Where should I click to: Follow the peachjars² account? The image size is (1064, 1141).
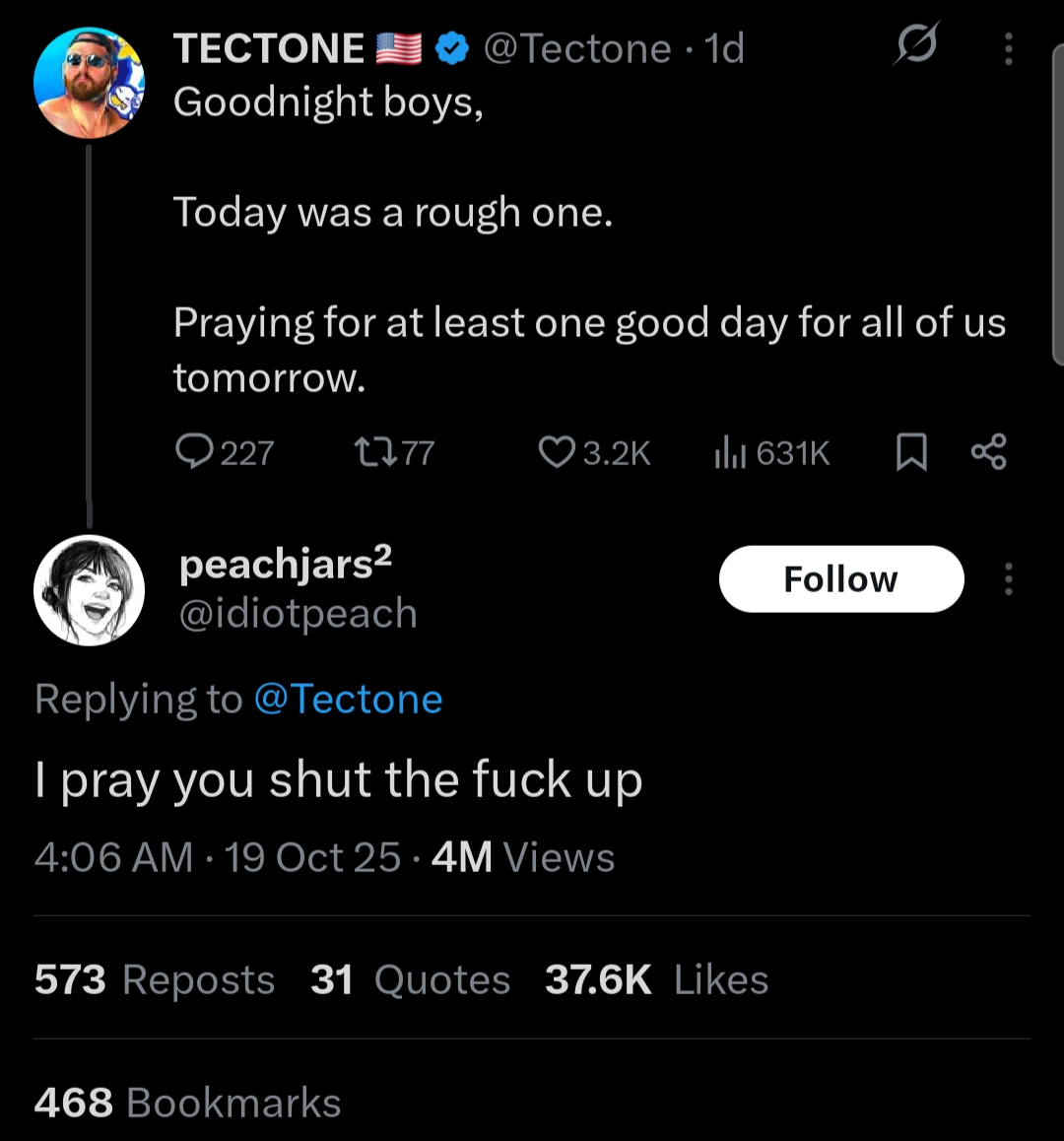pyautogui.click(x=840, y=579)
